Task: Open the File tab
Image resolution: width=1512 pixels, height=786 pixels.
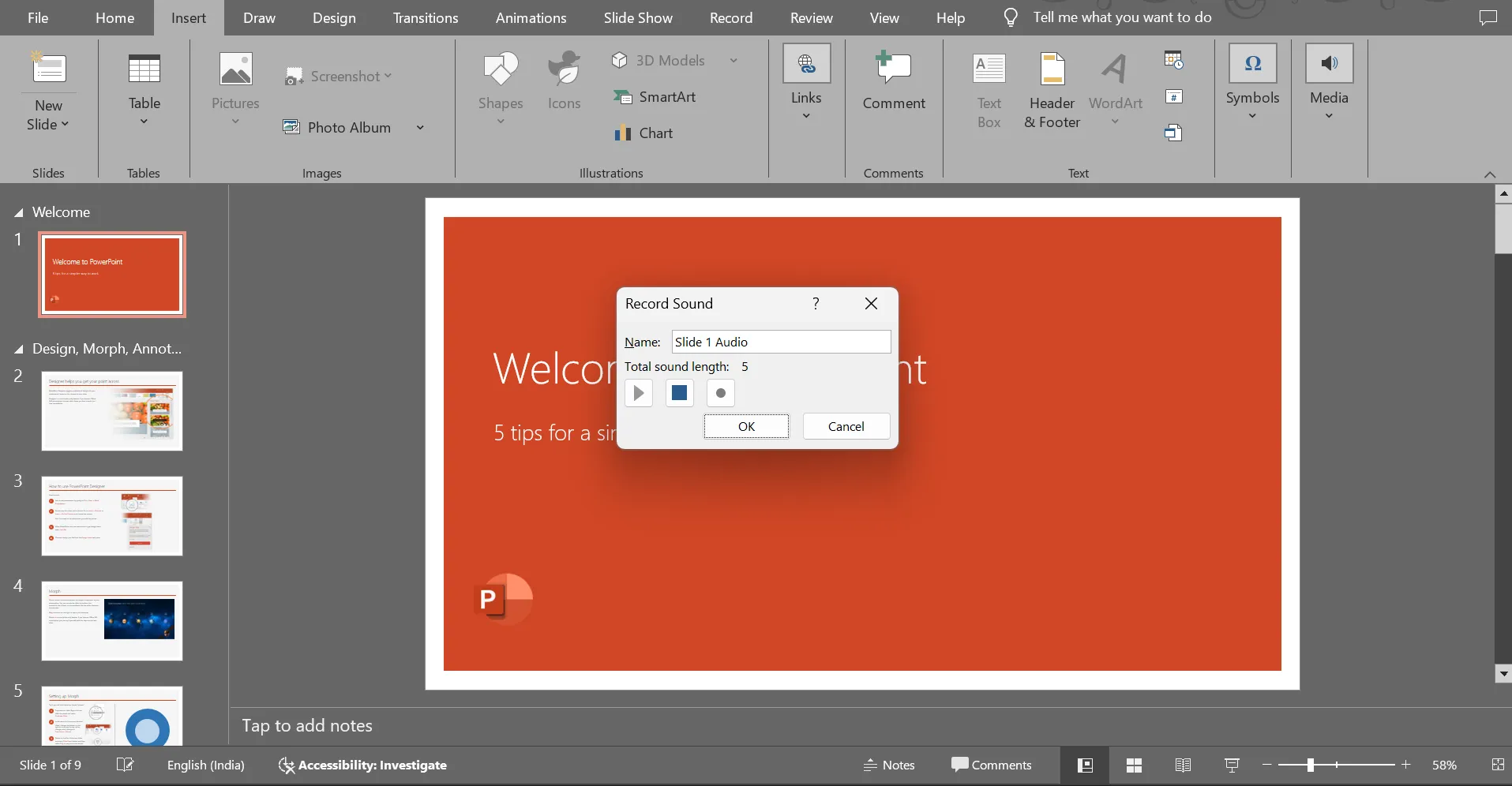Action: click(x=38, y=17)
